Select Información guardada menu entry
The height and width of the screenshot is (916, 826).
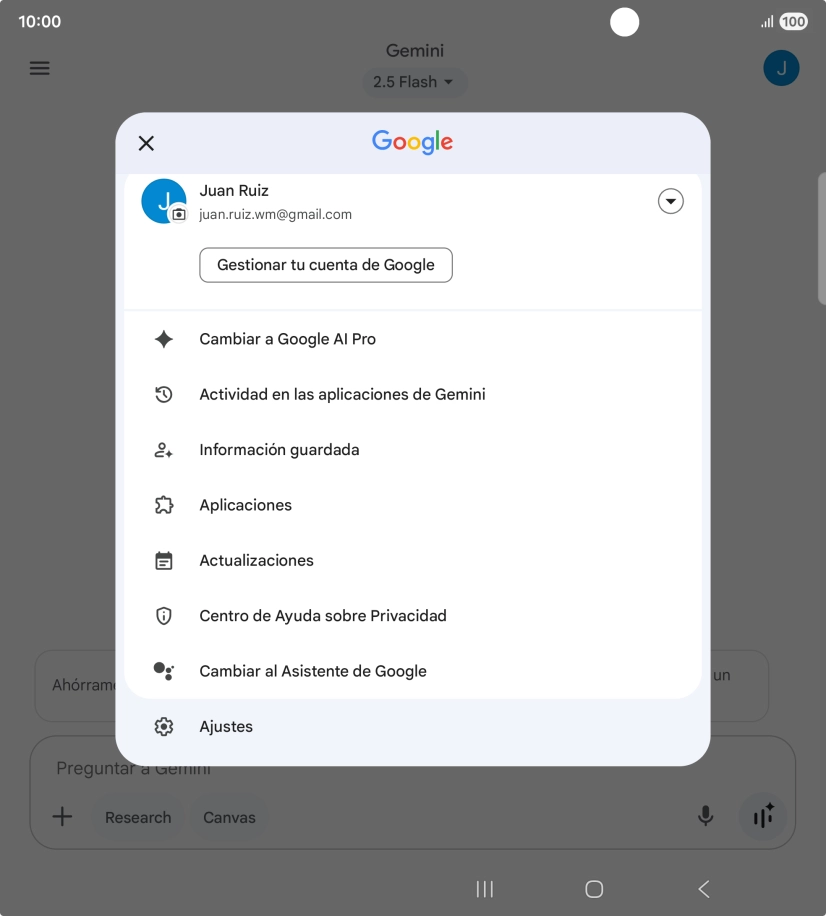(x=413, y=450)
